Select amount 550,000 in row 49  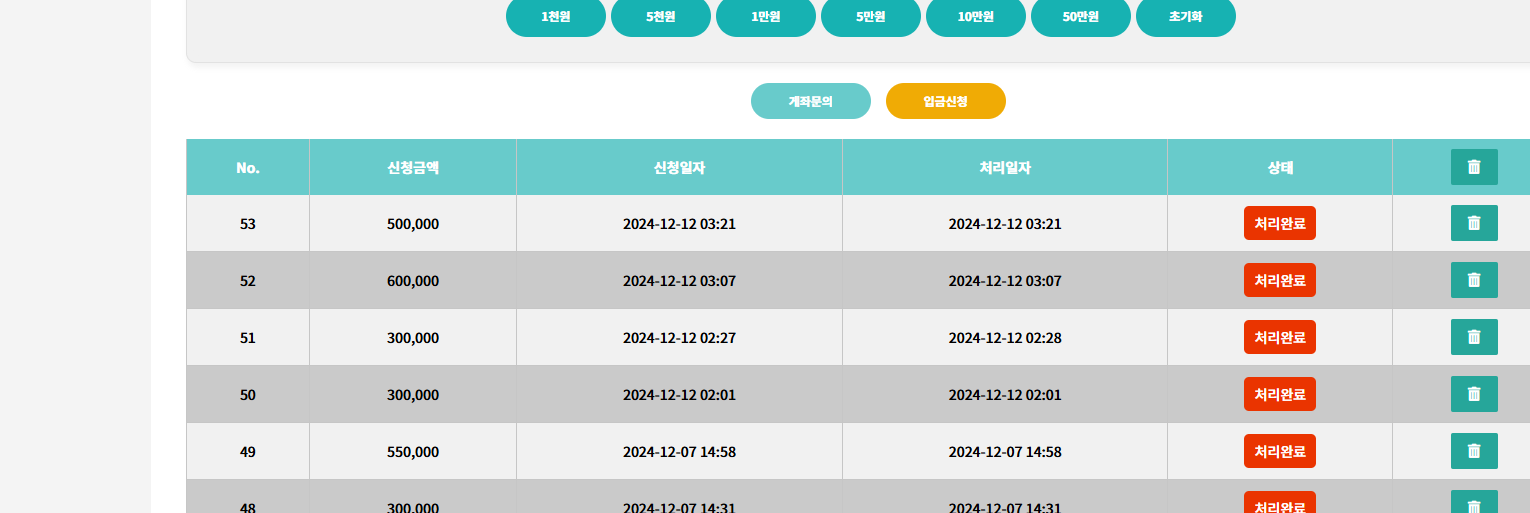413,452
